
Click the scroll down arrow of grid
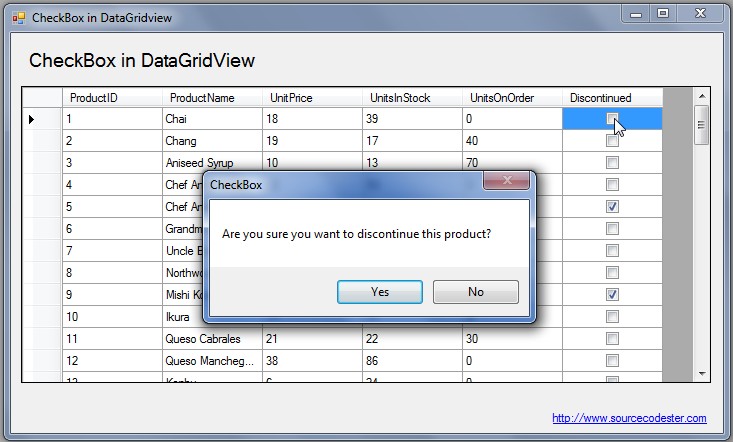702,373
